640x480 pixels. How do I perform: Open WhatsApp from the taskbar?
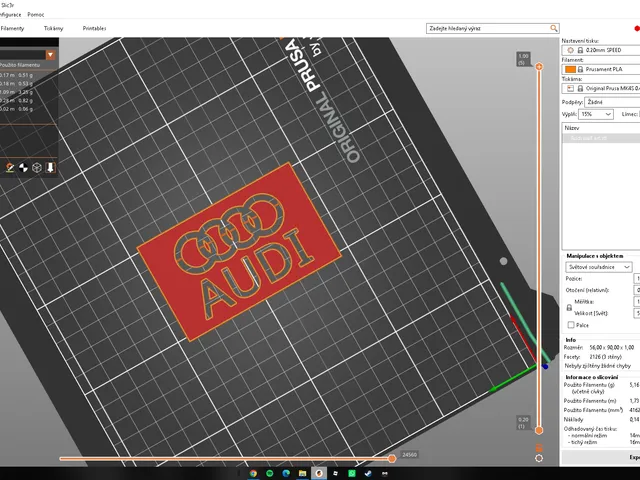click(351, 473)
